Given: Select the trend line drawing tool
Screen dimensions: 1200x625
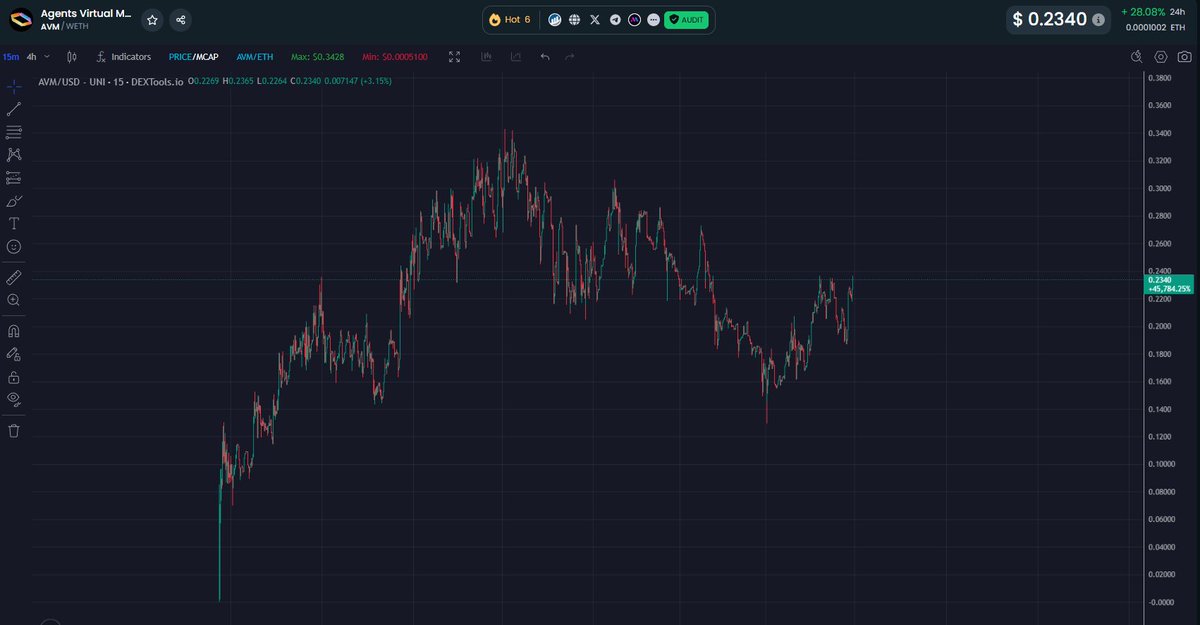Looking at the screenshot, I should (14, 107).
